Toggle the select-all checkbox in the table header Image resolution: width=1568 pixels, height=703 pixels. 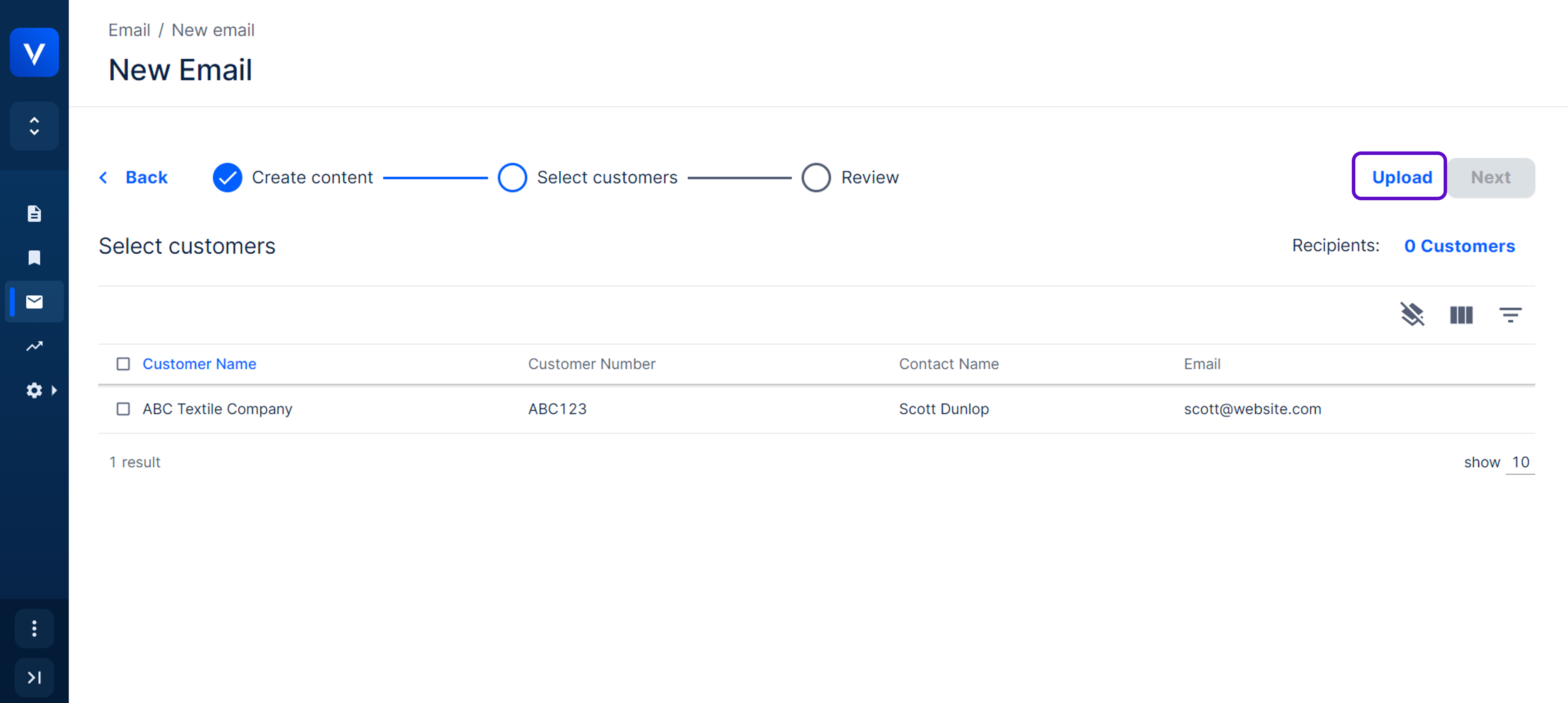123,364
